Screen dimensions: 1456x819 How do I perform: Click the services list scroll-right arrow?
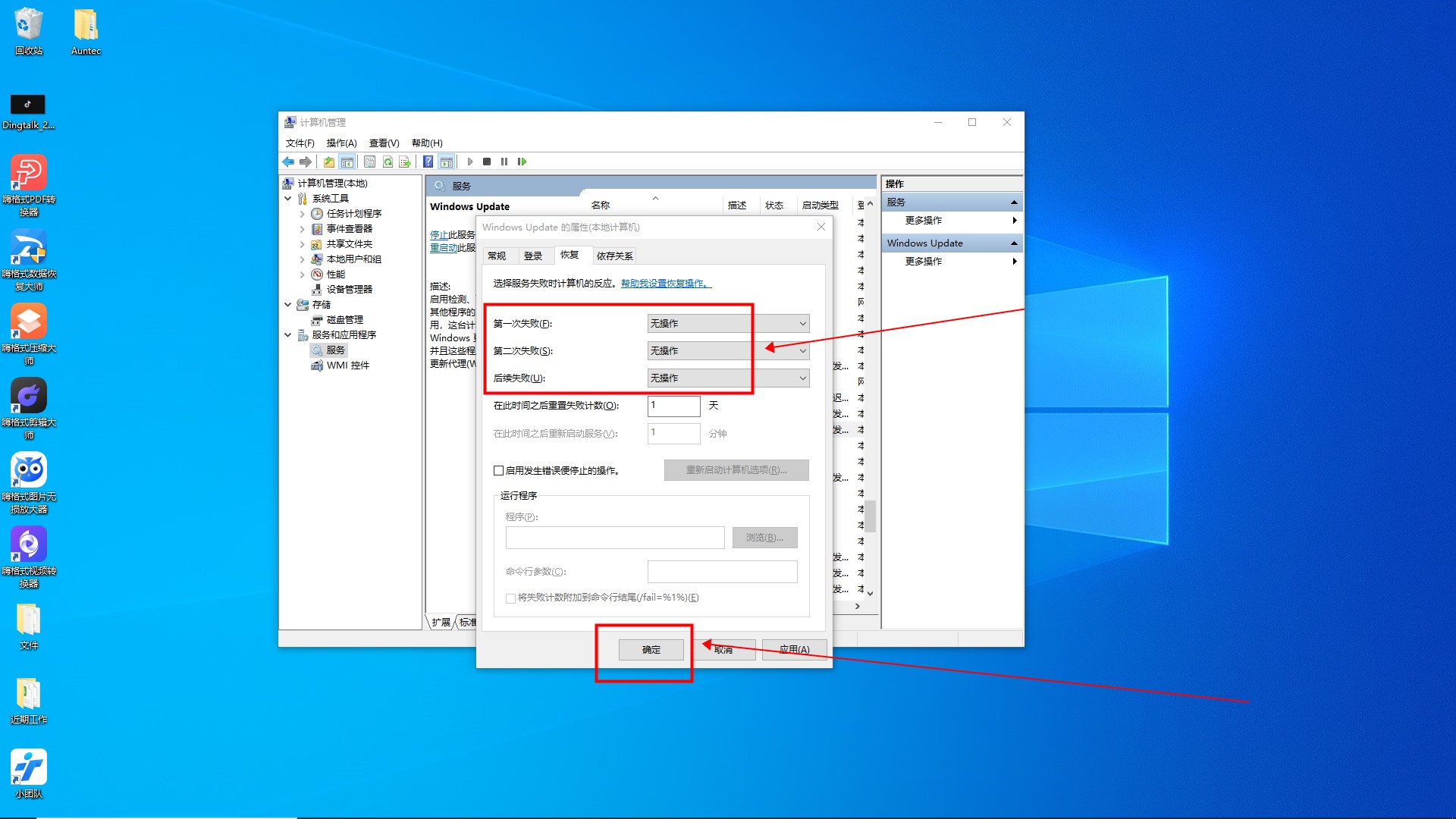click(858, 607)
